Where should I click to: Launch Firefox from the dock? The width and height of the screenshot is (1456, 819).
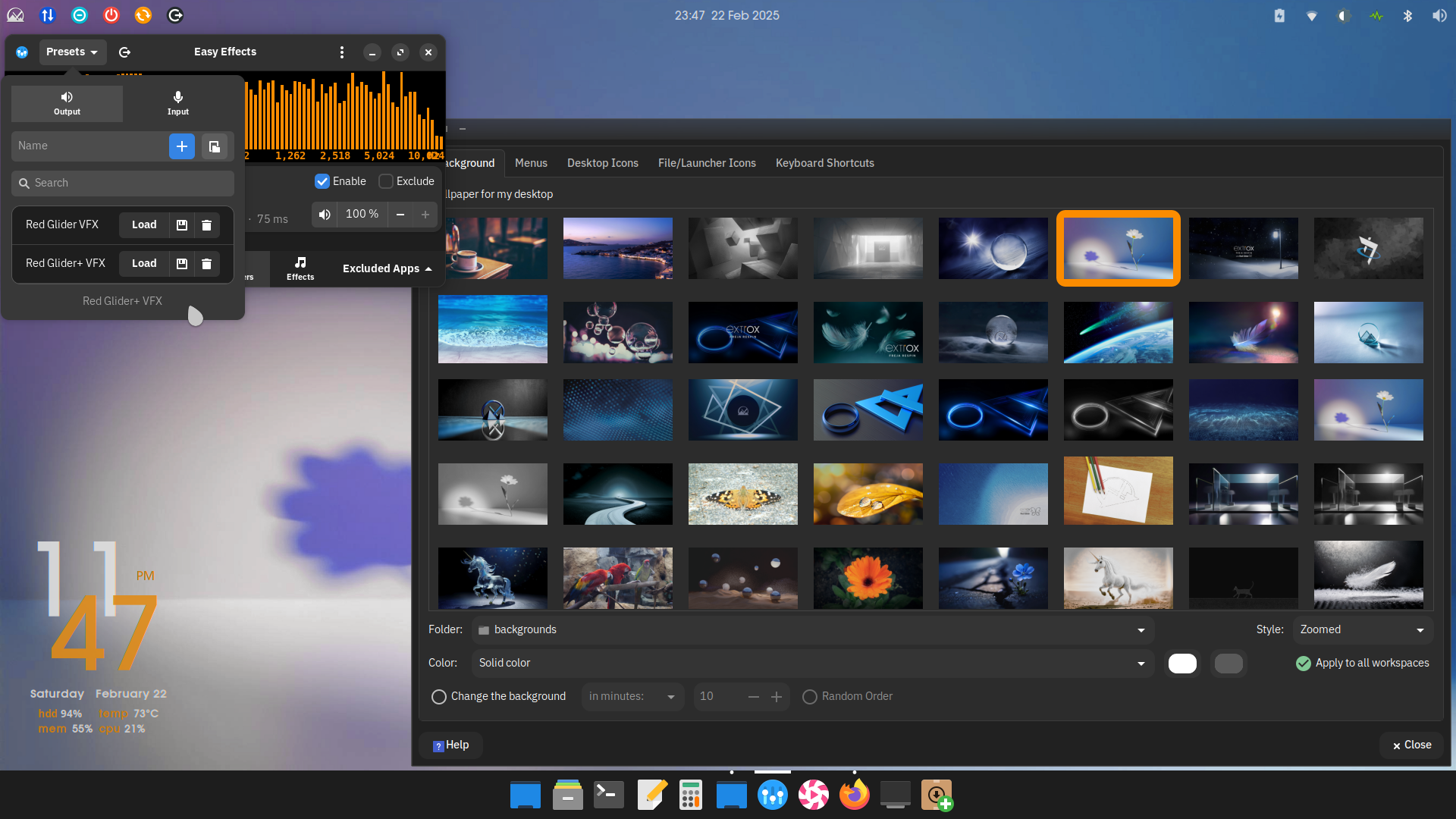point(855,795)
